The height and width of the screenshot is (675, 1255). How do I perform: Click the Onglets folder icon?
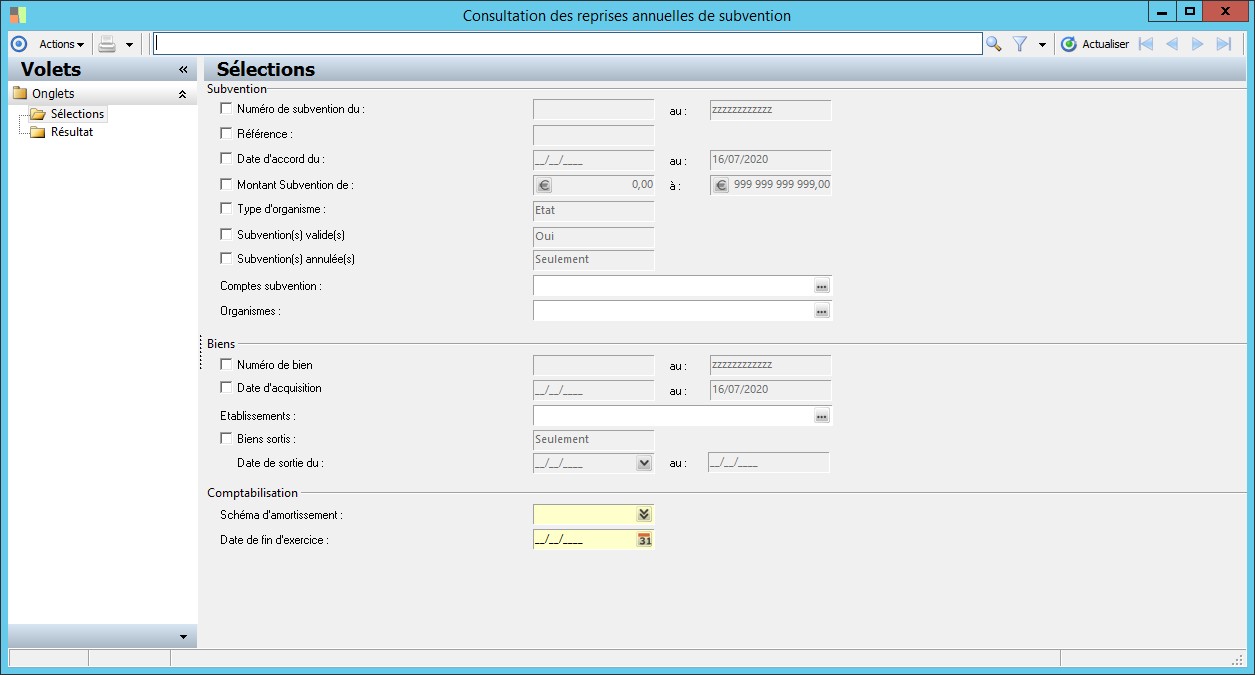point(20,94)
